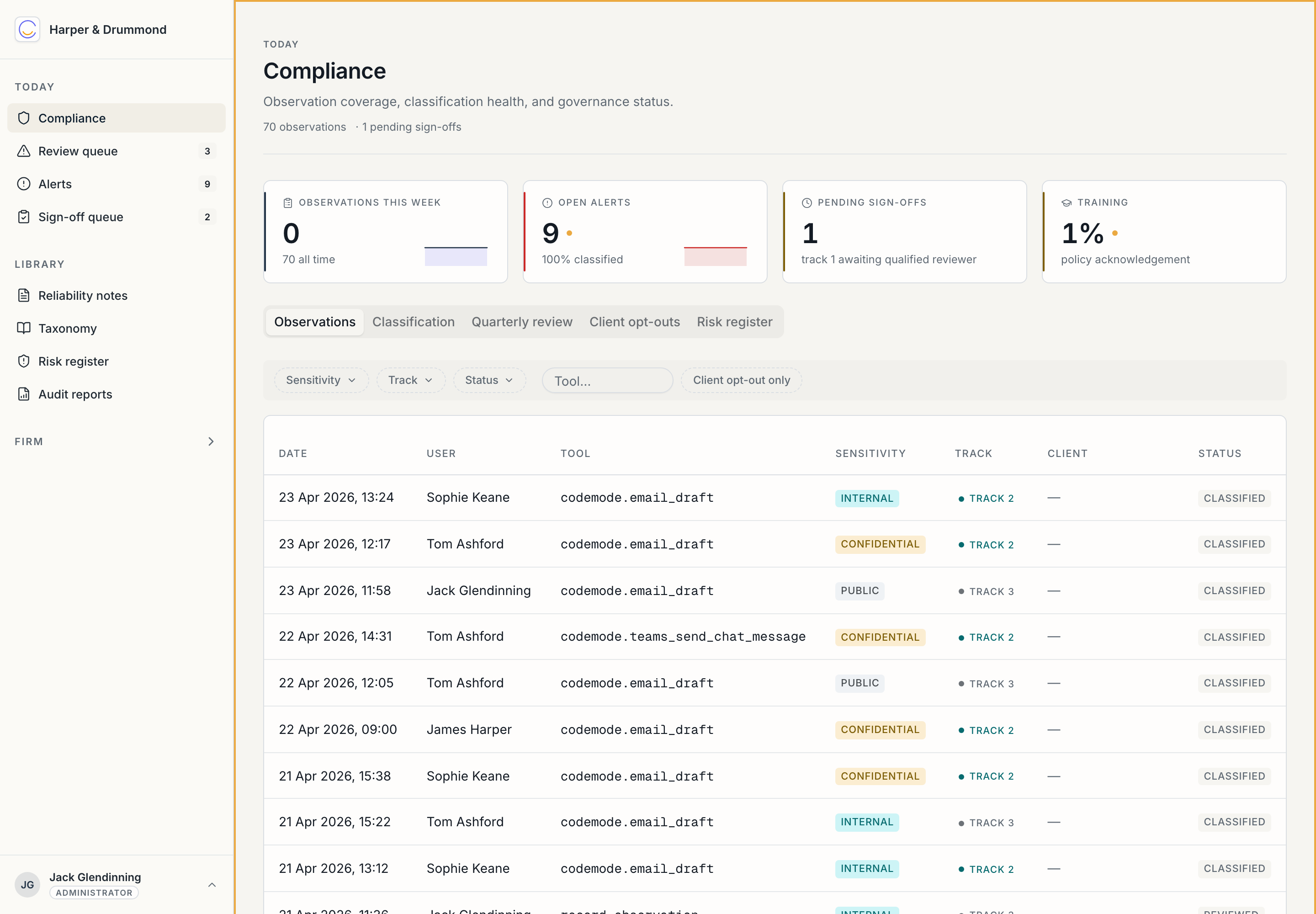Open the Status filter dropdown

[x=490, y=380]
